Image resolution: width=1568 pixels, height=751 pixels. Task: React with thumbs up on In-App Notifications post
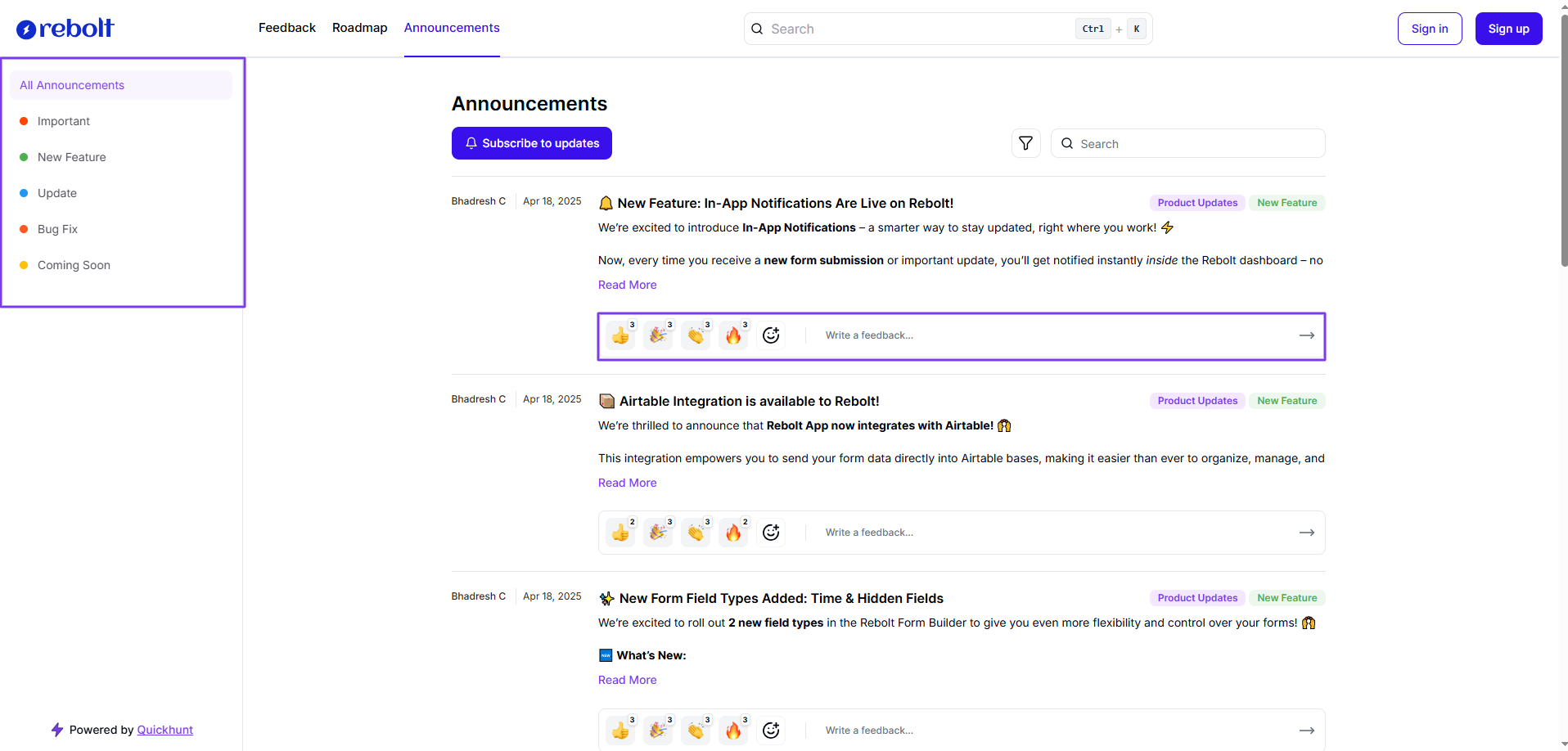621,335
